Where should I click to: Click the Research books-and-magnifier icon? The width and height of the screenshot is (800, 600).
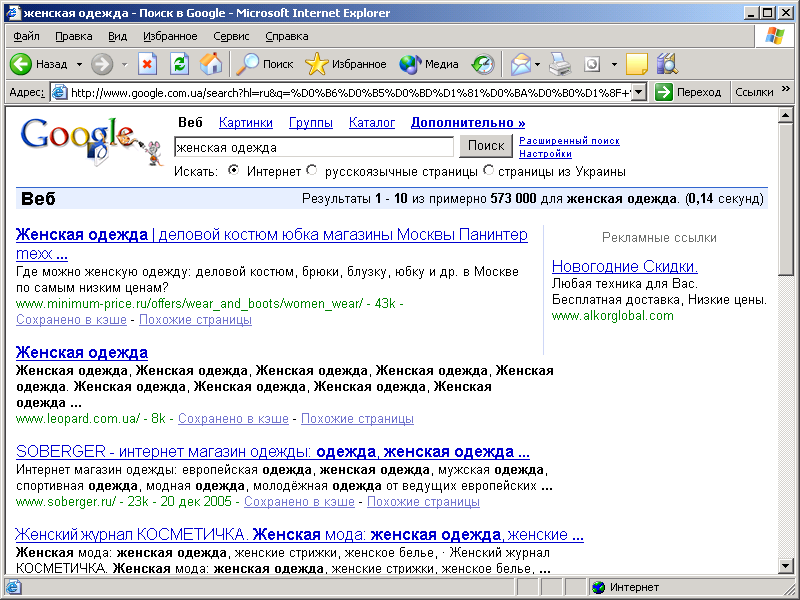click(667, 64)
